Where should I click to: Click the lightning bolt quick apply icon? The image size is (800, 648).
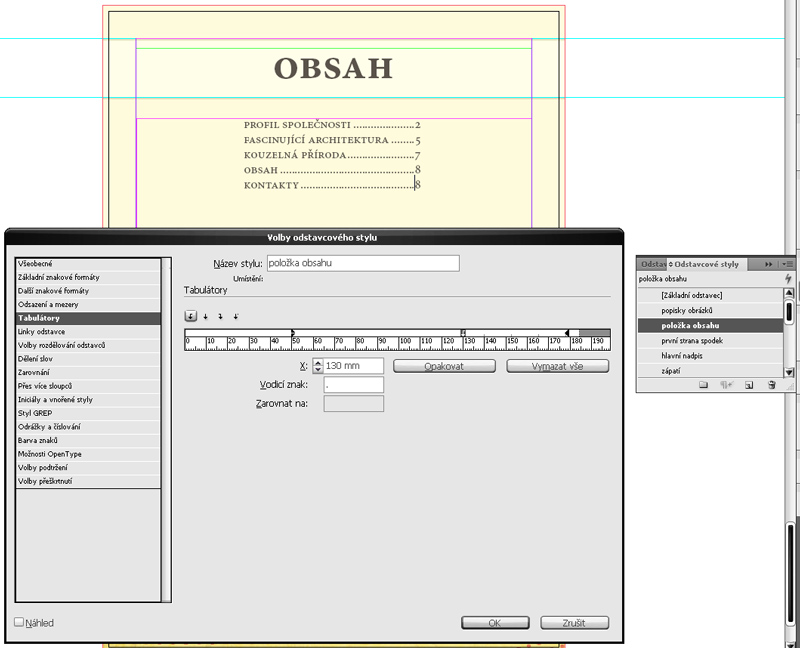tap(789, 278)
